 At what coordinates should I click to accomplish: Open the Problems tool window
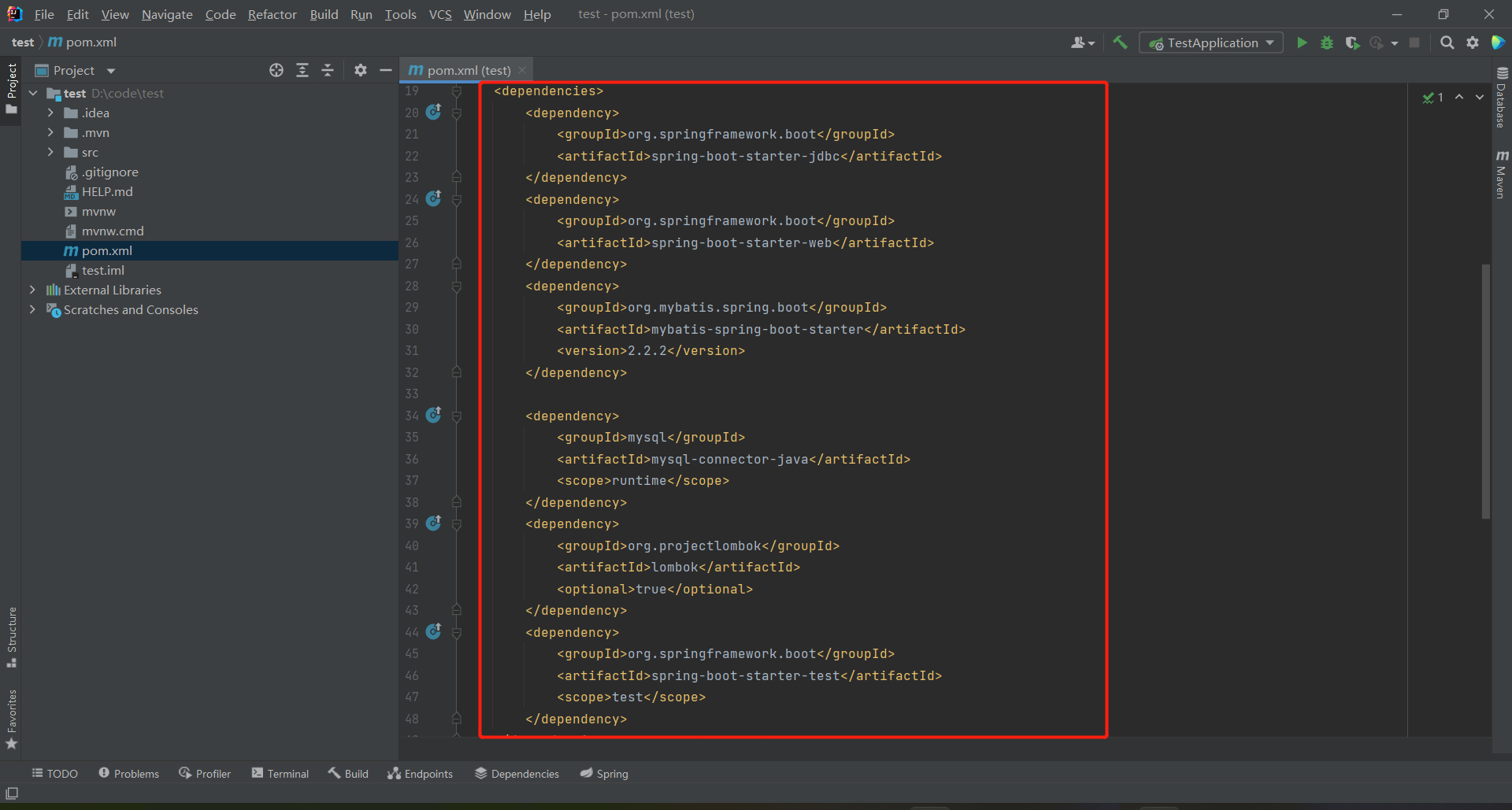[x=128, y=774]
